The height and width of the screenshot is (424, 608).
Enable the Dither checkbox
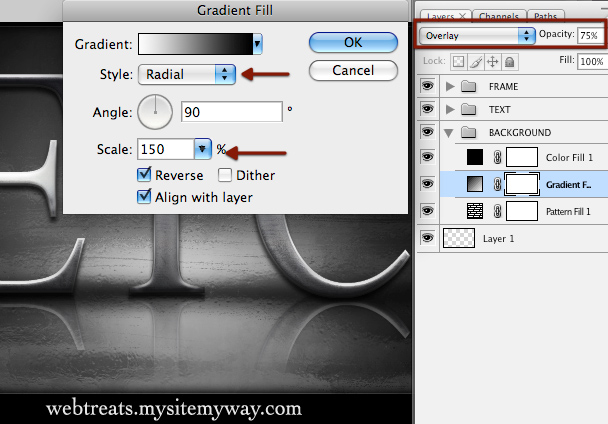pos(225,175)
